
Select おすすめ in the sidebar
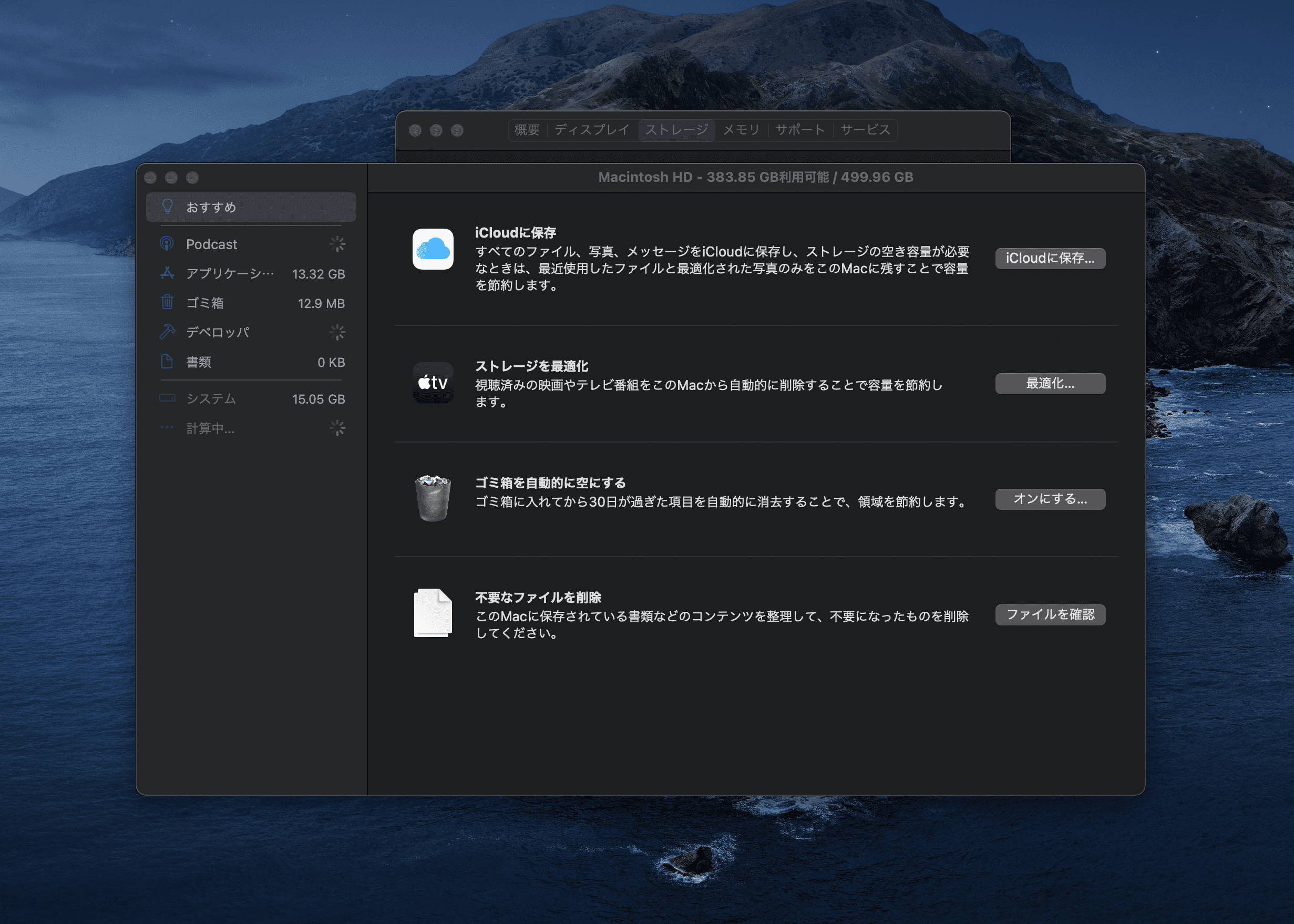point(251,207)
